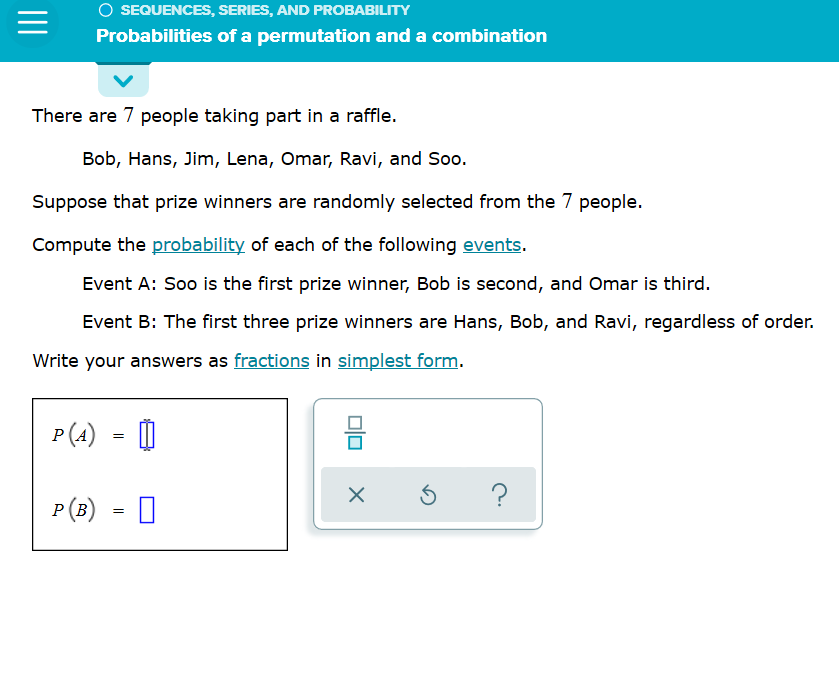This screenshot has height=681, width=839.
Task: Select the fraction template in the answer palette
Action: [x=355, y=434]
